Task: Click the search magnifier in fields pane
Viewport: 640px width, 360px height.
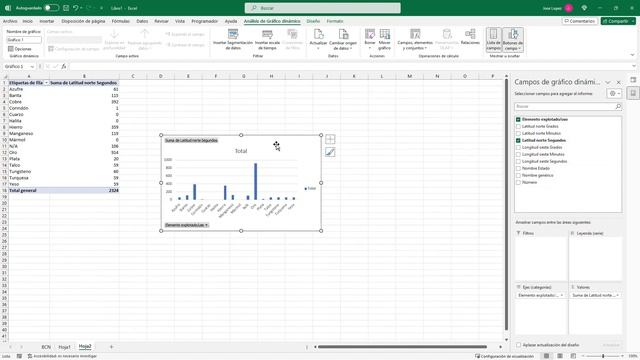Action: click(618, 106)
